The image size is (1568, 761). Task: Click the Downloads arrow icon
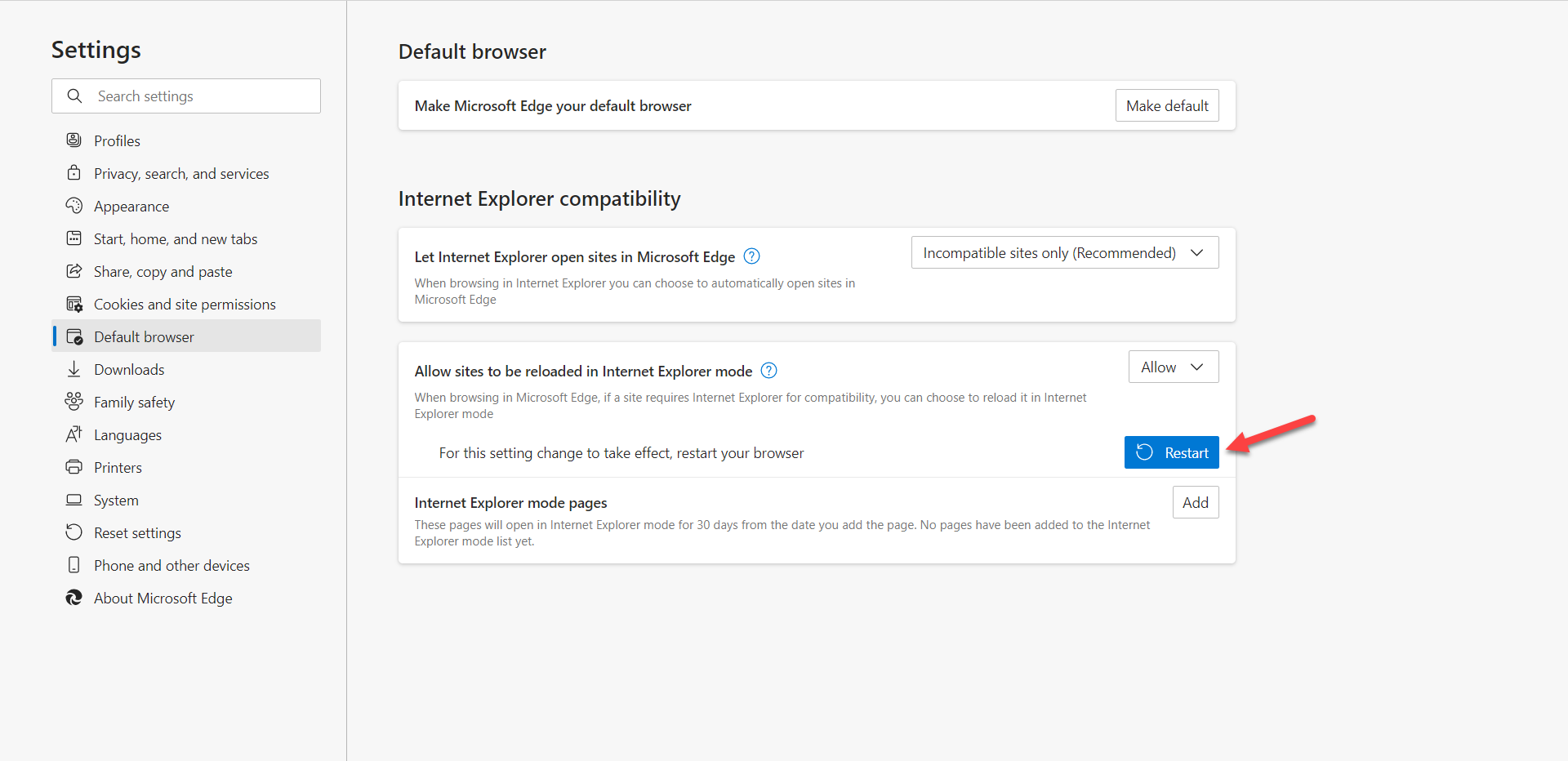click(73, 369)
